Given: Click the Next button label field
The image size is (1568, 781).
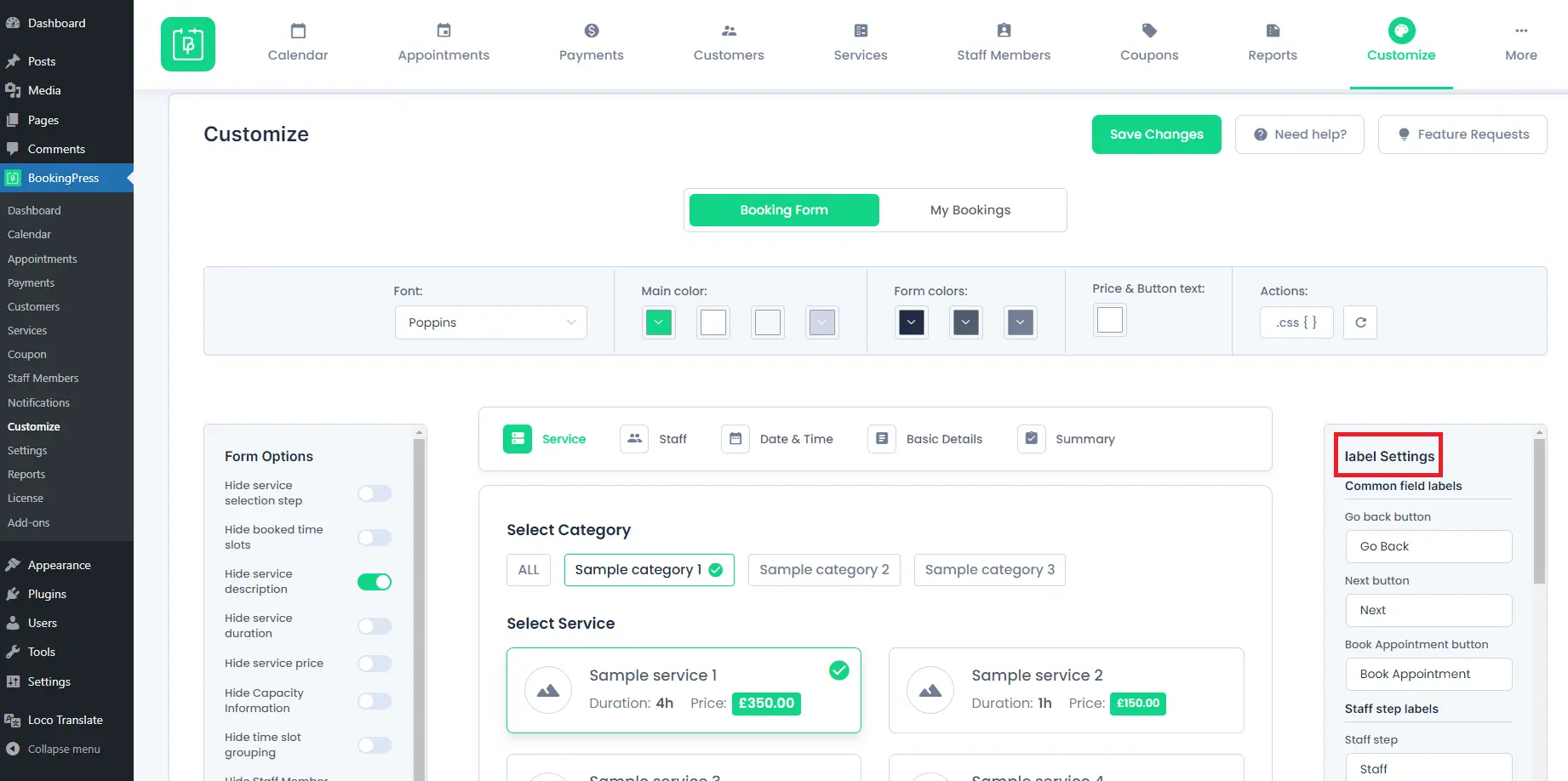Looking at the screenshot, I should [1428, 610].
